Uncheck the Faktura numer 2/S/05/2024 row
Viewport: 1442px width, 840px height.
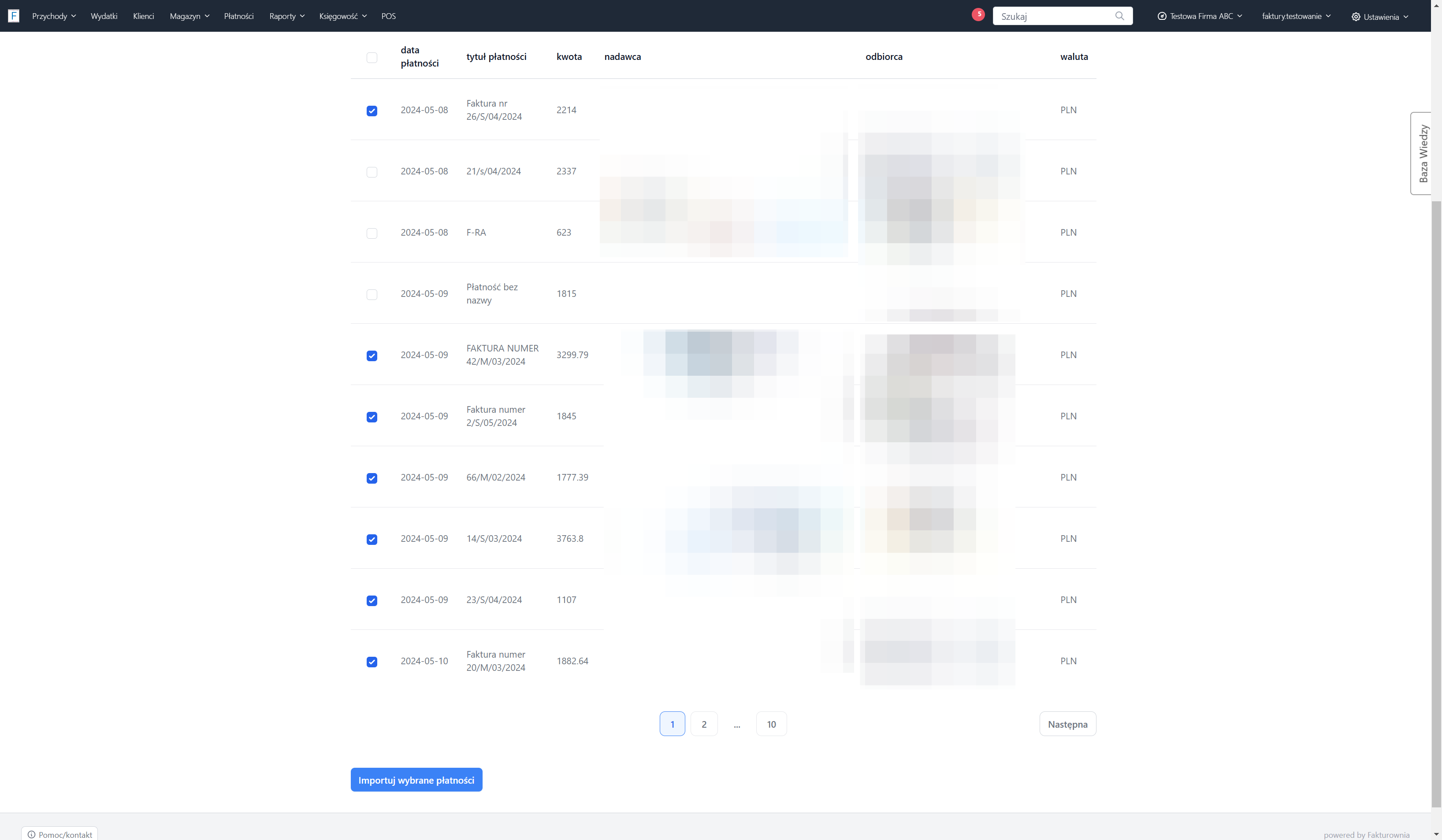[372, 416]
